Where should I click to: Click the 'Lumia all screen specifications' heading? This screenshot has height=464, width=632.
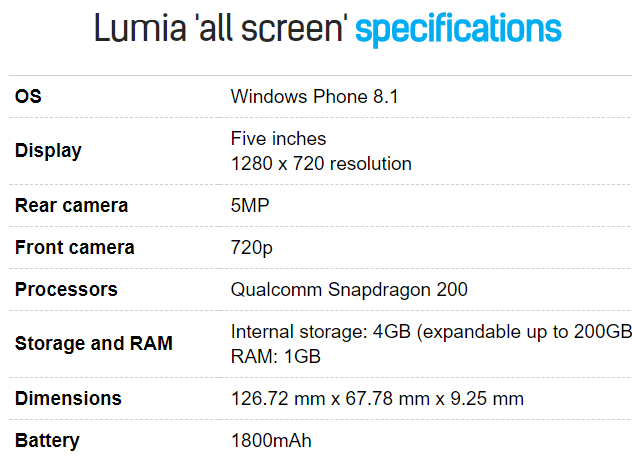click(x=327, y=28)
